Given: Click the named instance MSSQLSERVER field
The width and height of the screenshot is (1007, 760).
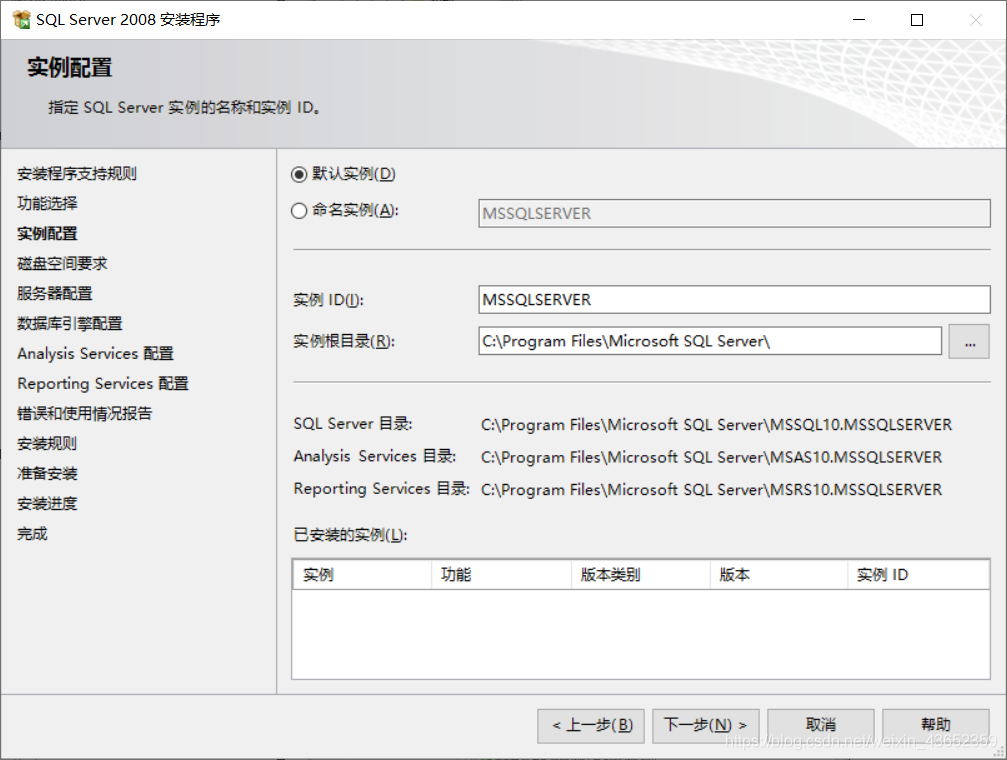Looking at the screenshot, I should (x=734, y=213).
